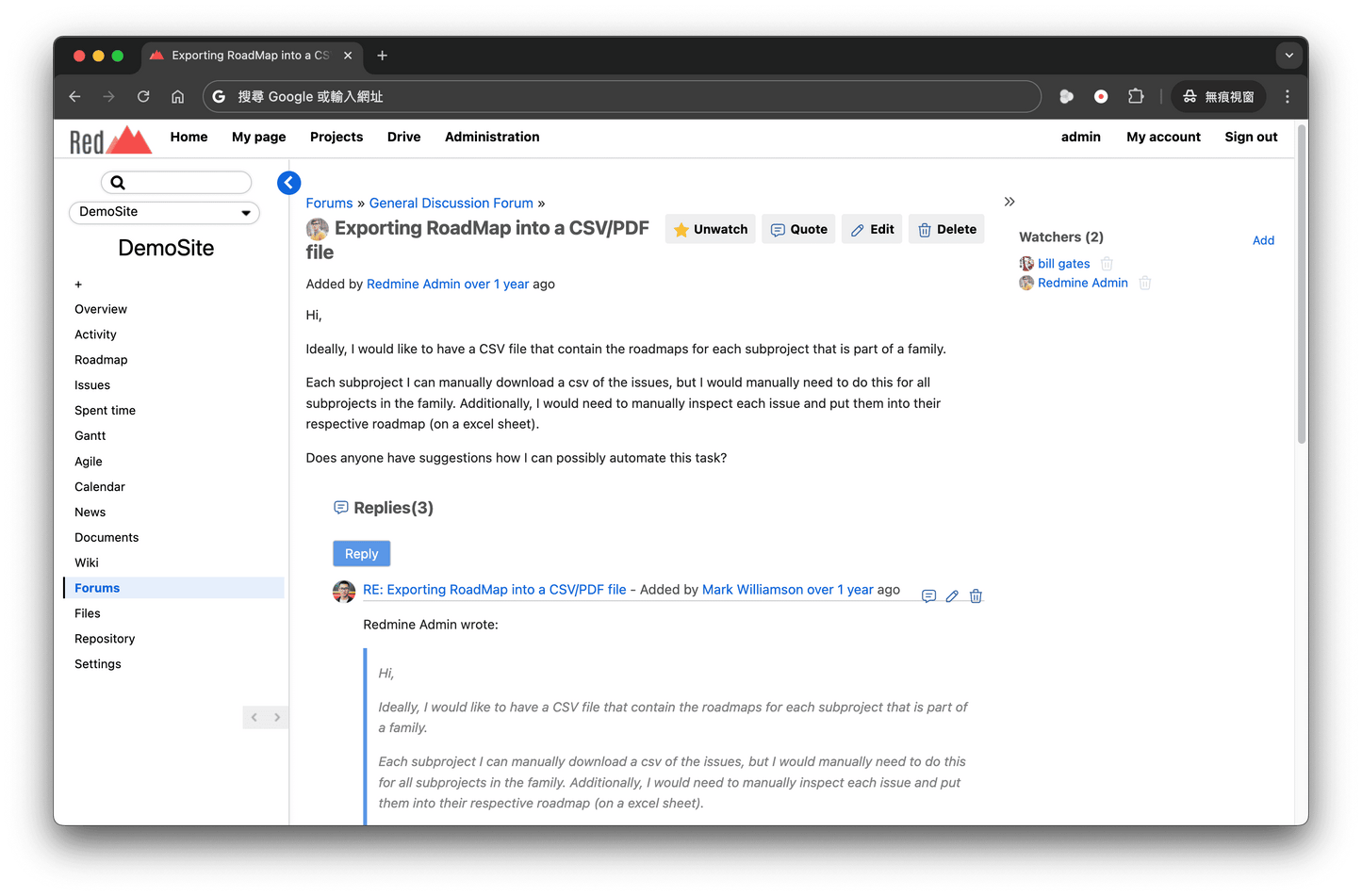
Task: Remove bill gates watcher via trash icon
Action: click(1106, 264)
